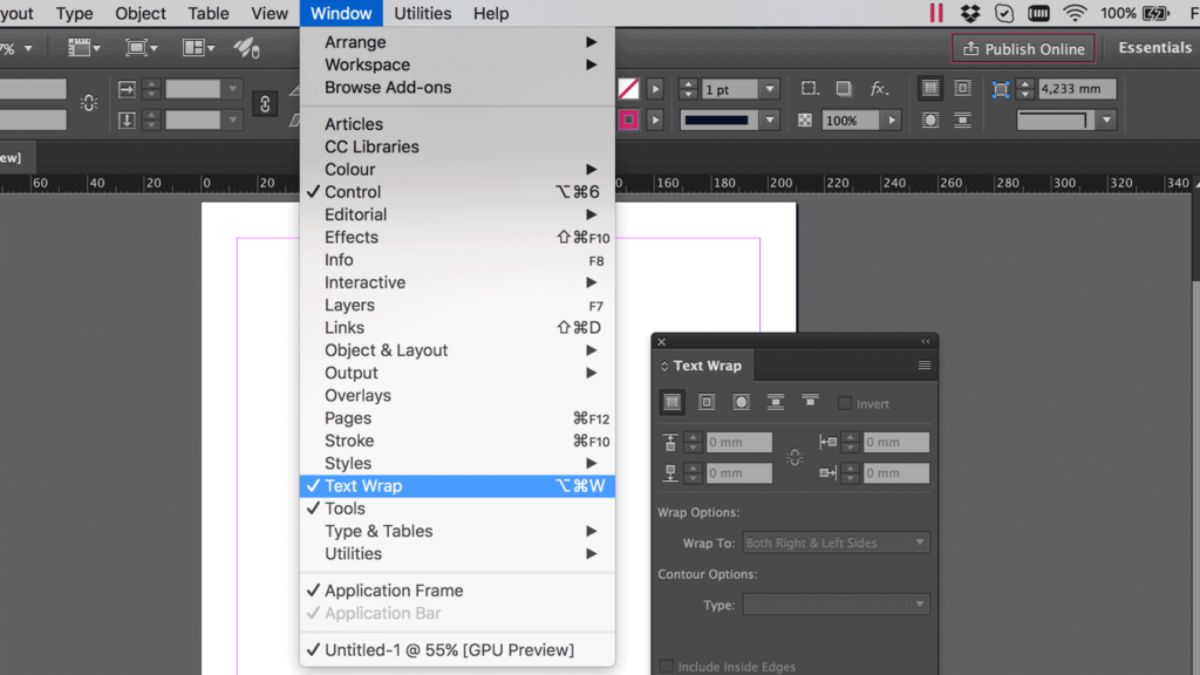This screenshot has height=675, width=1200.
Task: Click the Essentials workspace switcher
Action: coord(1155,48)
